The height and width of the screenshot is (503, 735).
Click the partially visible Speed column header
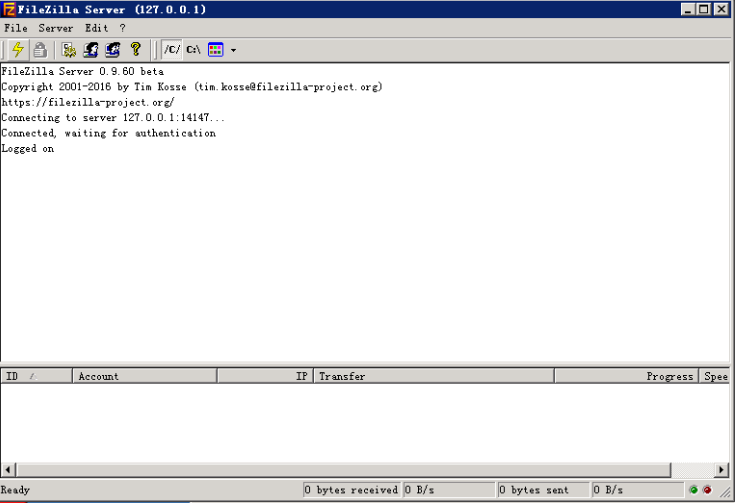(714, 376)
